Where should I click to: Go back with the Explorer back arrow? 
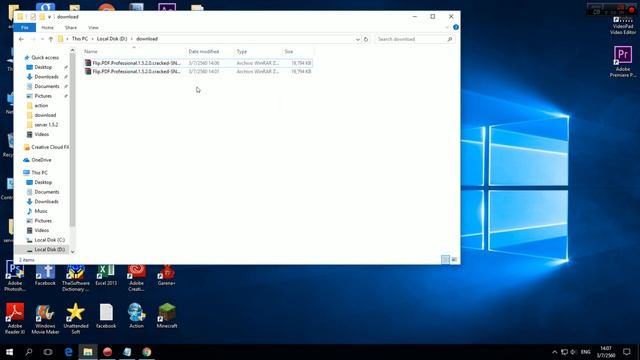tap(21, 39)
